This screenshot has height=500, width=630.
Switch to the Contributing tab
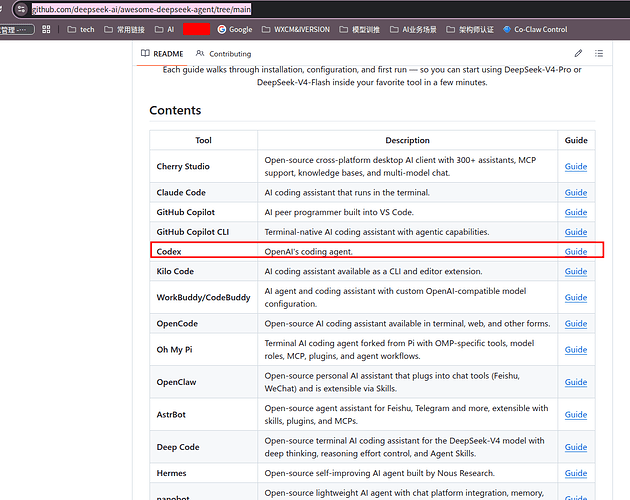[x=223, y=53]
